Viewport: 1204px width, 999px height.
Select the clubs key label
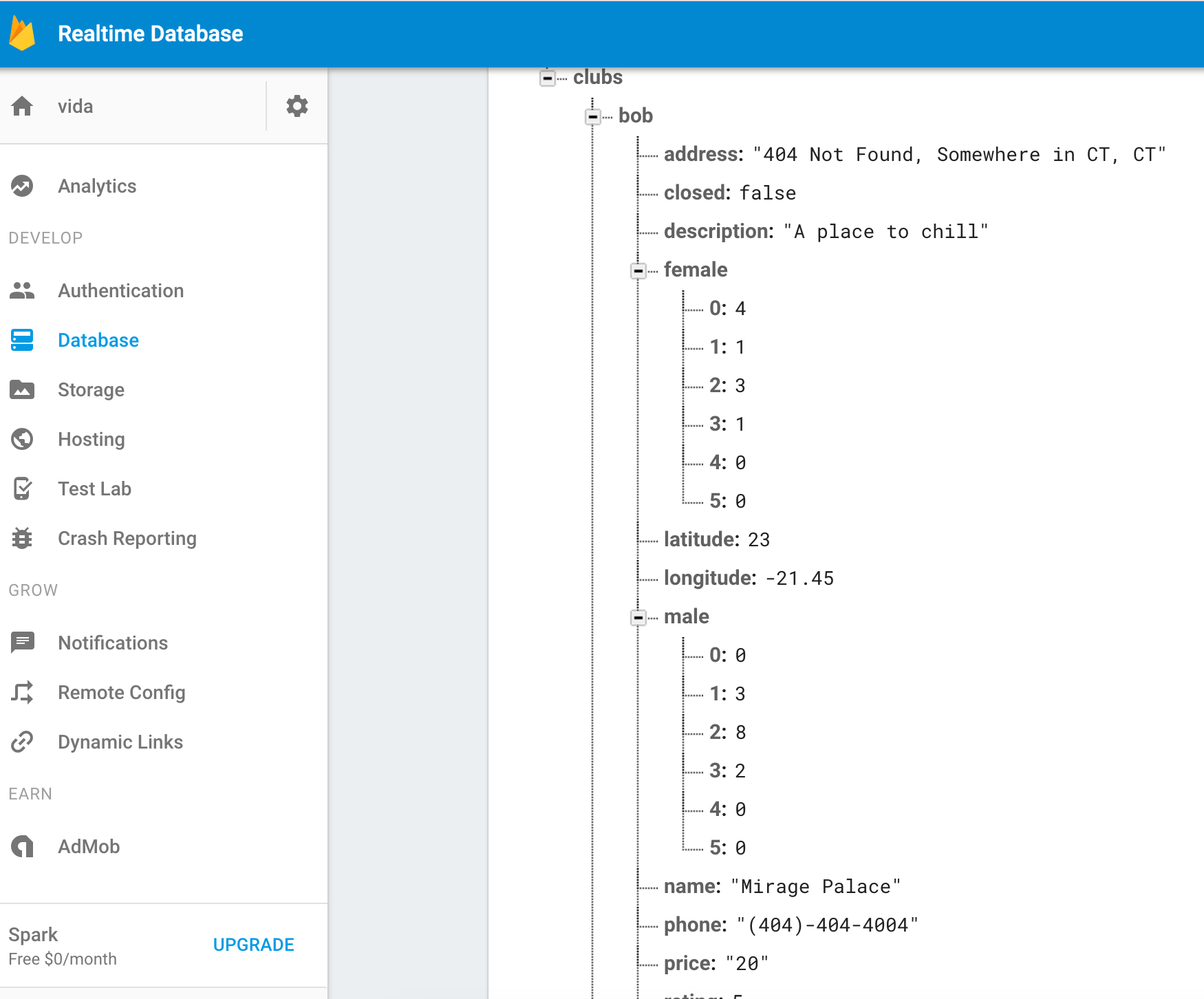click(x=598, y=77)
